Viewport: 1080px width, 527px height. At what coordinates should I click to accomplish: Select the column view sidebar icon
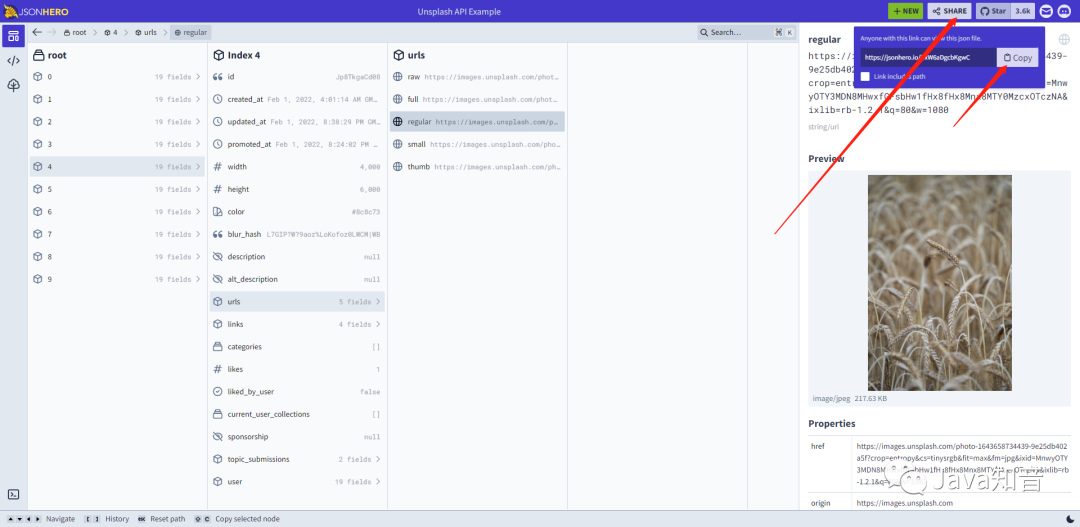(13, 36)
